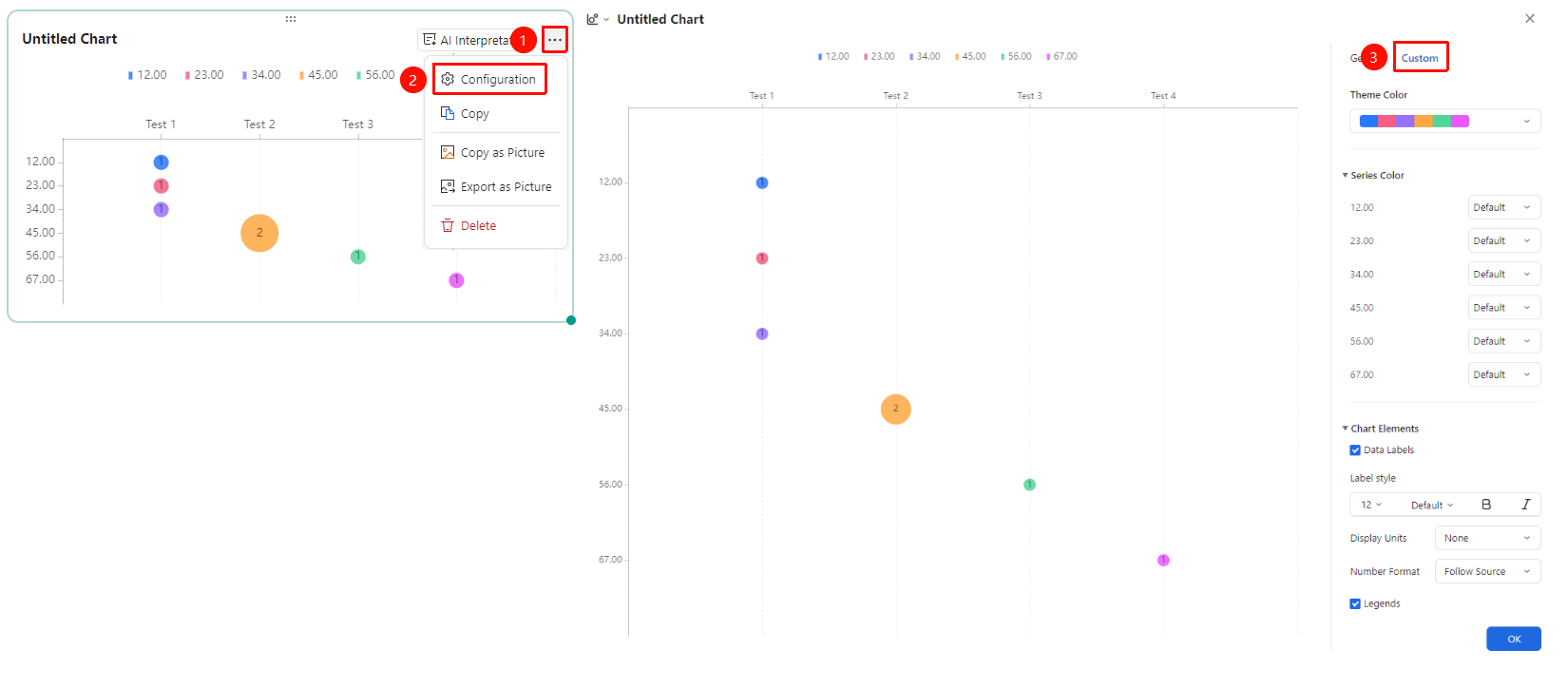Click the drag handle above Untitled Chart card
Image resolution: width=1568 pixels, height=688 pixels.
[x=291, y=18]
